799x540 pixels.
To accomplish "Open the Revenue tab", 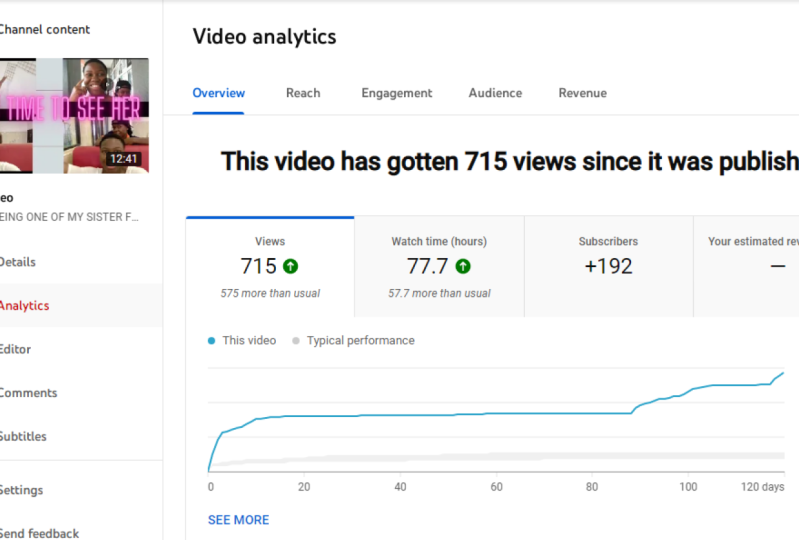I will (x=582, y=93).
